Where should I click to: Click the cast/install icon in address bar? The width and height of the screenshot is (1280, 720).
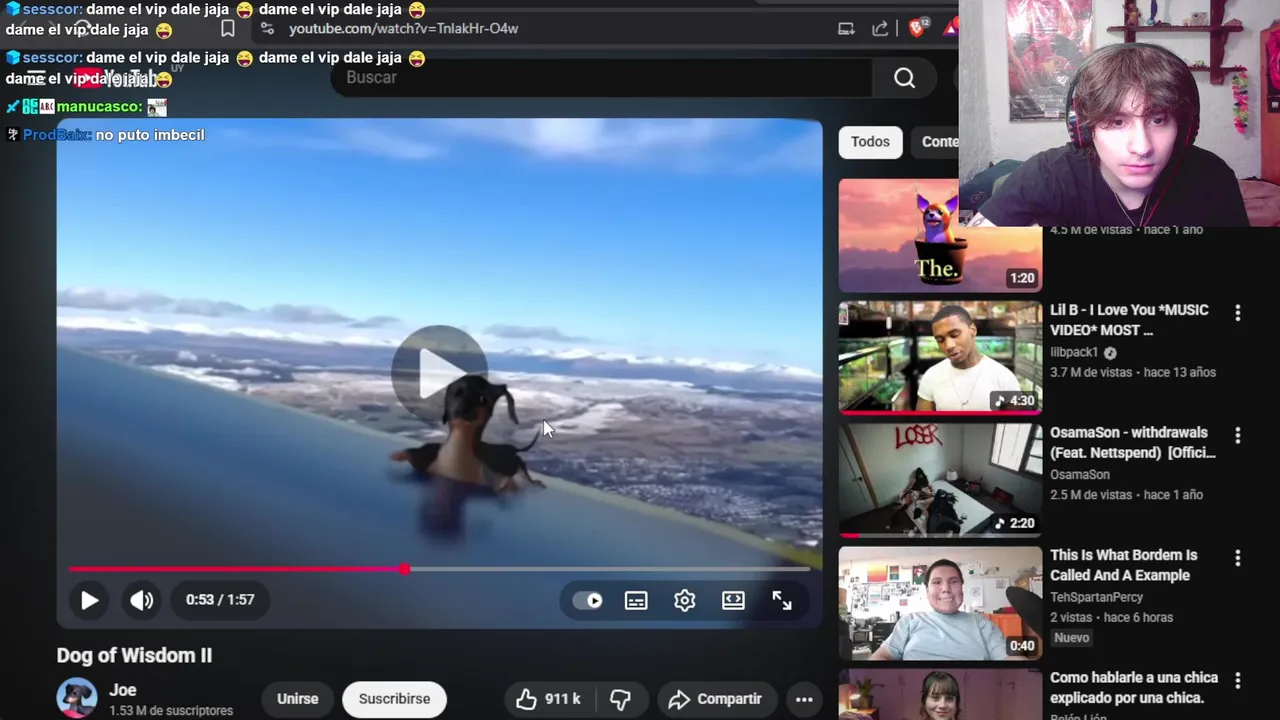[846, 28]
